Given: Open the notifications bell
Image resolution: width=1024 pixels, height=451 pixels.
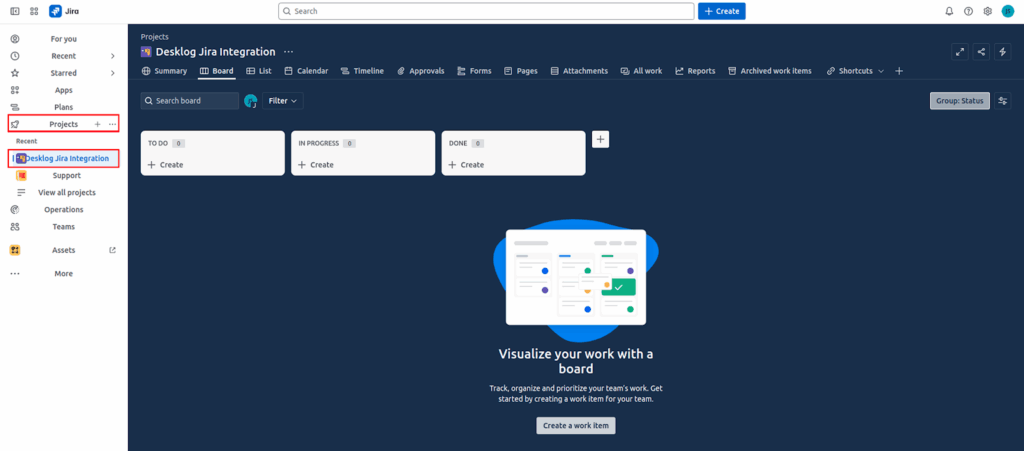Looking at the screenshot, I should point(949,11).
